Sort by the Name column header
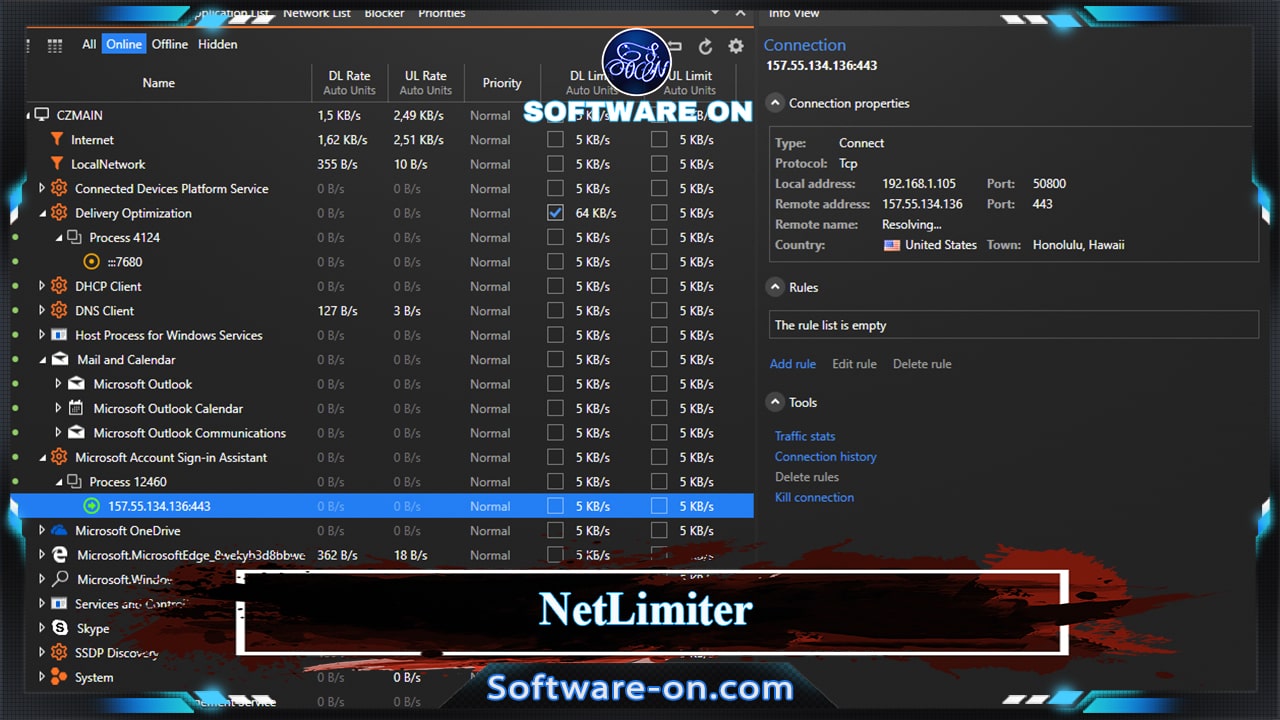The image size is (1280, 720). point(159,83)
